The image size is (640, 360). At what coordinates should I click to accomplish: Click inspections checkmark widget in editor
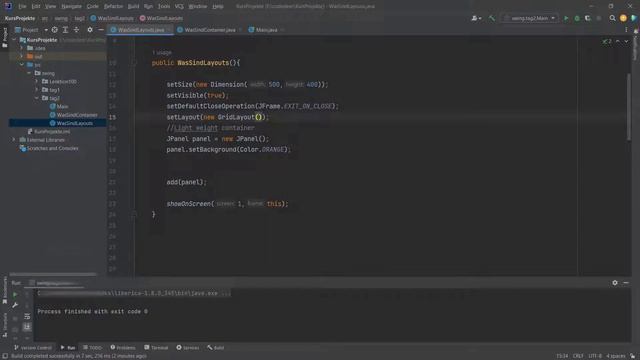click(607, 41)
